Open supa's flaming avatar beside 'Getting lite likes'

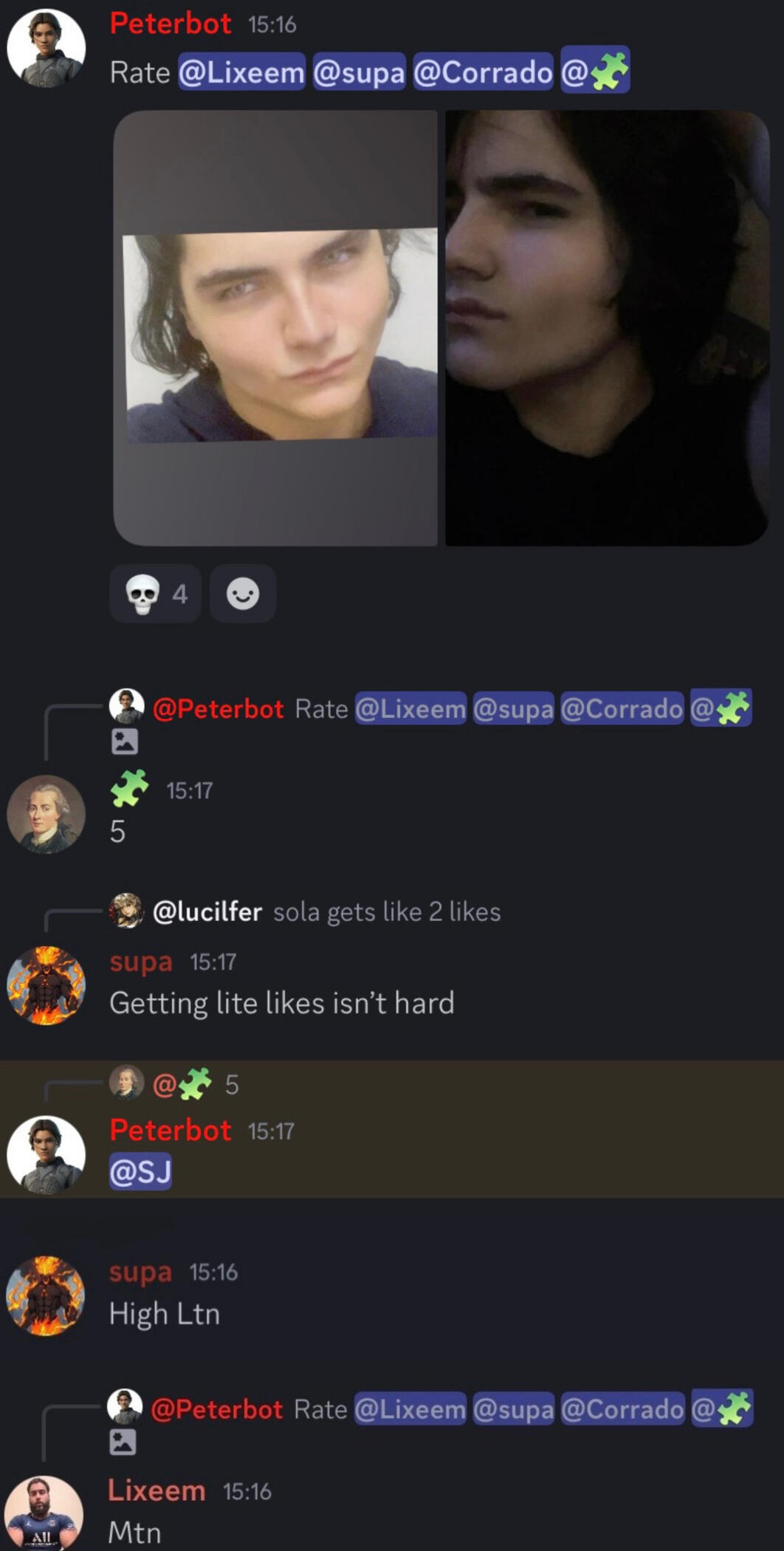tap(46, 985)
